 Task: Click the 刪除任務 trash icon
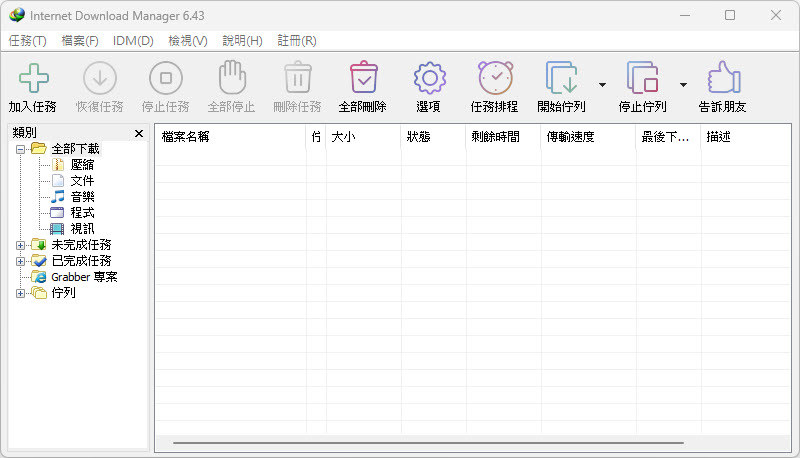click(x=298, y=78)
